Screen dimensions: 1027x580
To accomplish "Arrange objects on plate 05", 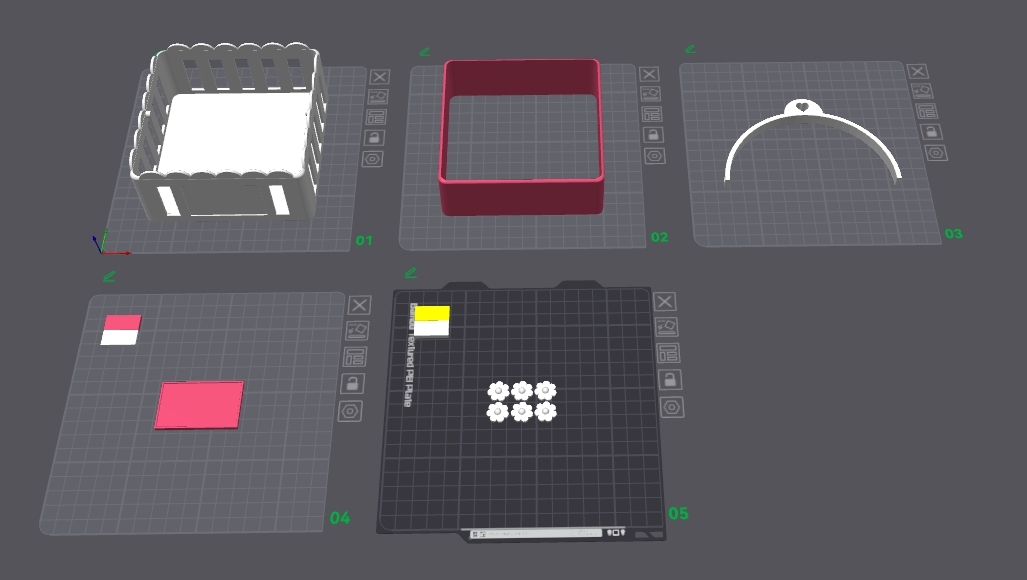I will [x=668, y=353].
